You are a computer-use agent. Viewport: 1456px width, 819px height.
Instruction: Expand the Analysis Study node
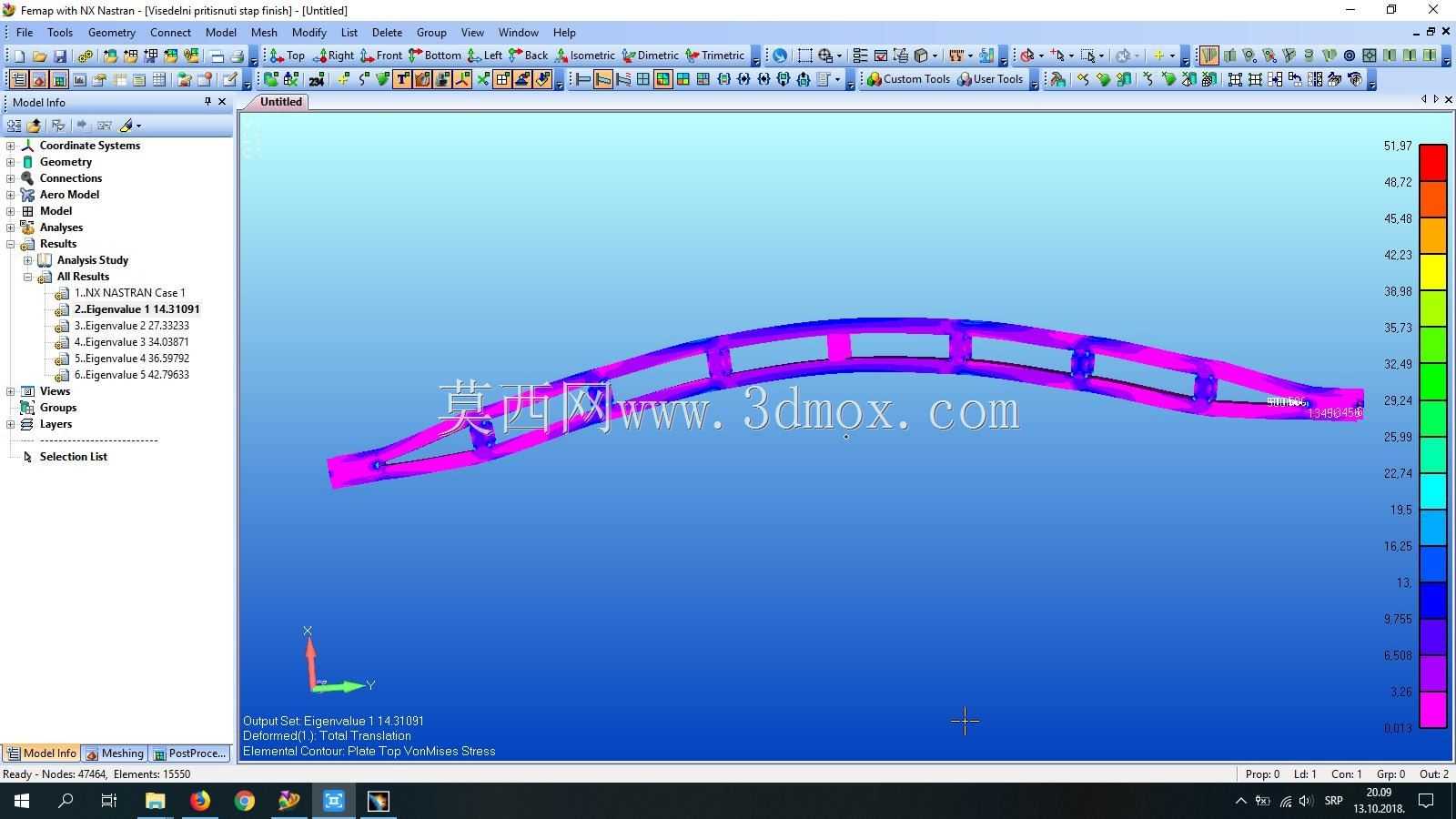(27, 260)
